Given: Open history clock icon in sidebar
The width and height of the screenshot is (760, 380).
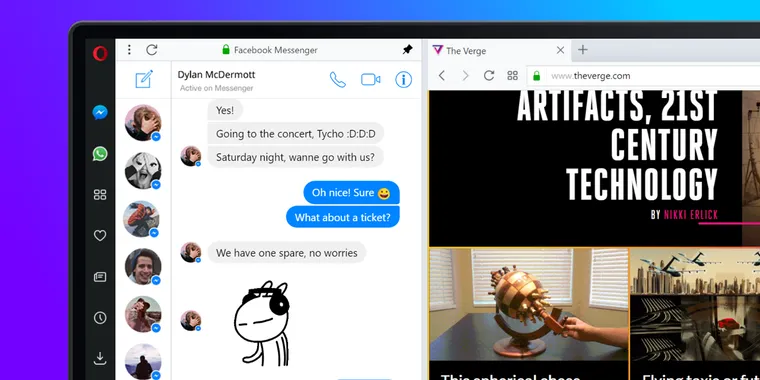Looking at the screenshot, I should pyautogui.click(x=100, y=318).
